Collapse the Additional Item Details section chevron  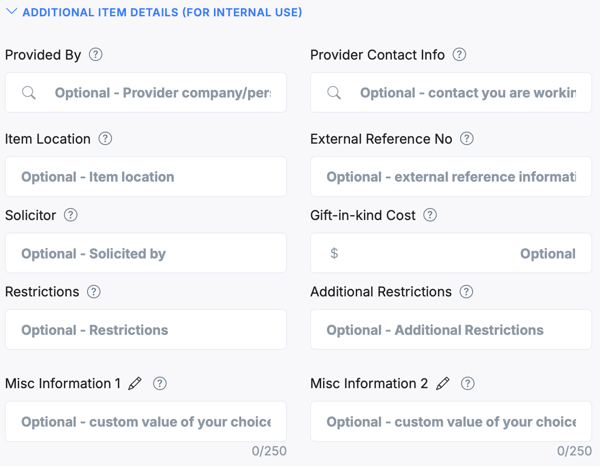pos(11,11)
